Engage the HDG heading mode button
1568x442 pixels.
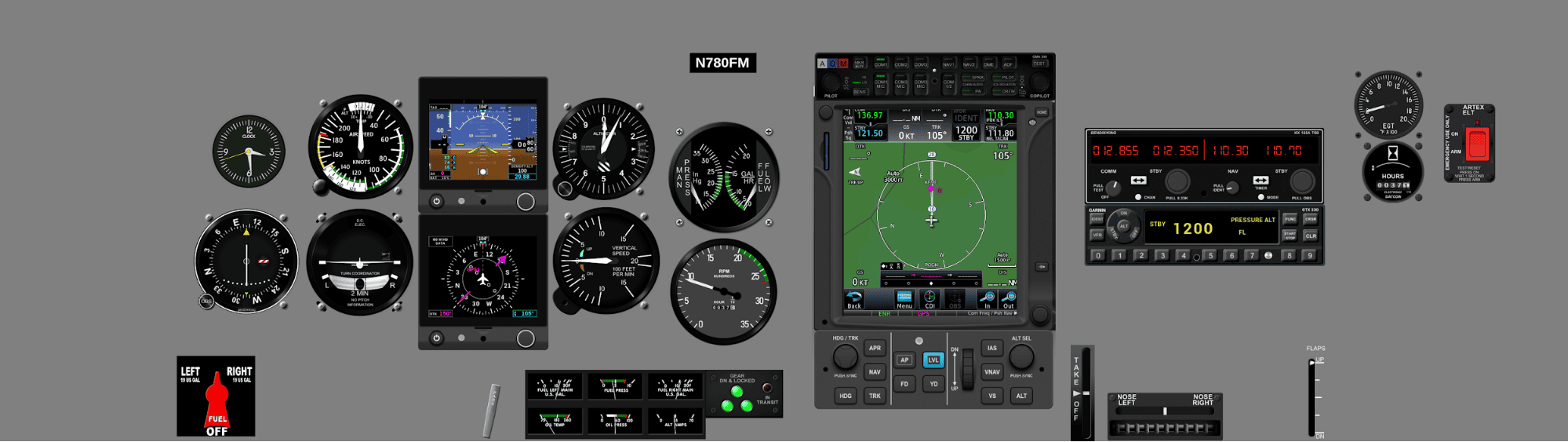tap(846, 396)
